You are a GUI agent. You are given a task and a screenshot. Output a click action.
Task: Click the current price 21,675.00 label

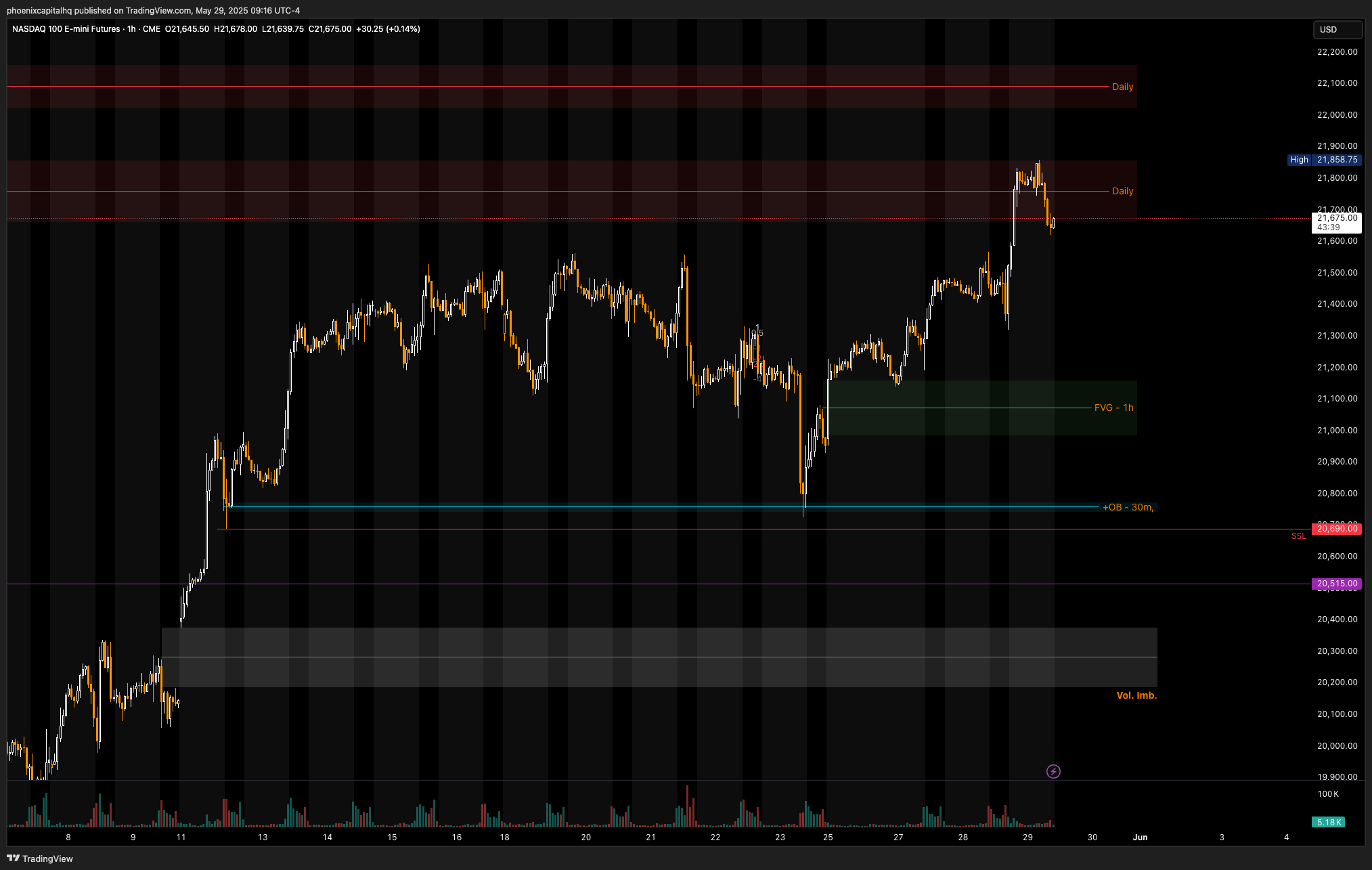point(1336,218)
